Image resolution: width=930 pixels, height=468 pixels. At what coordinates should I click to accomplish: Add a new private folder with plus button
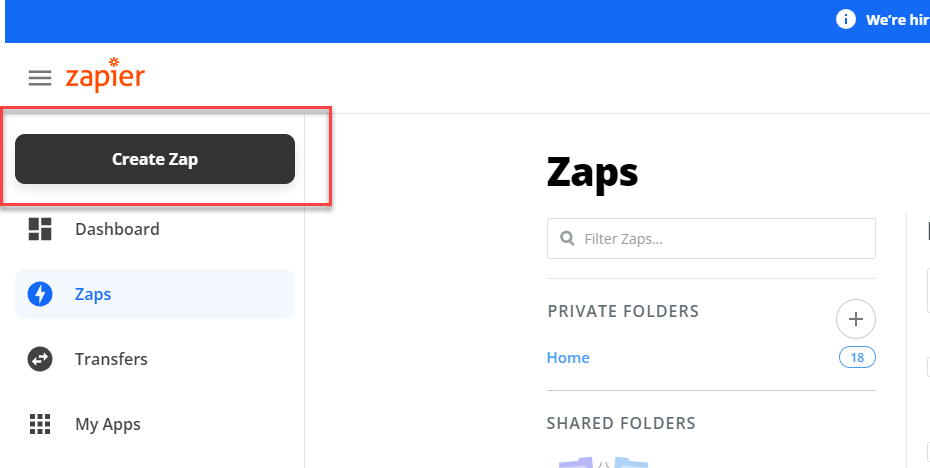pos(855,319)
